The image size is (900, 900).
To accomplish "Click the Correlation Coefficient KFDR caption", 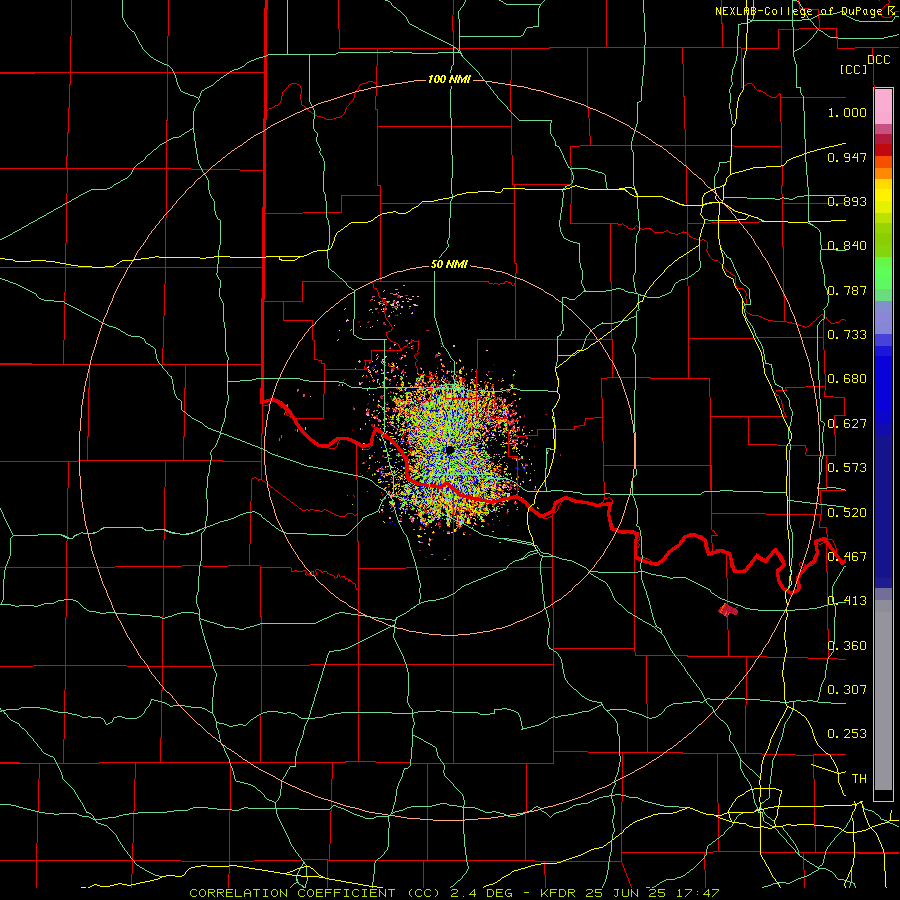I will pos(454,893).
